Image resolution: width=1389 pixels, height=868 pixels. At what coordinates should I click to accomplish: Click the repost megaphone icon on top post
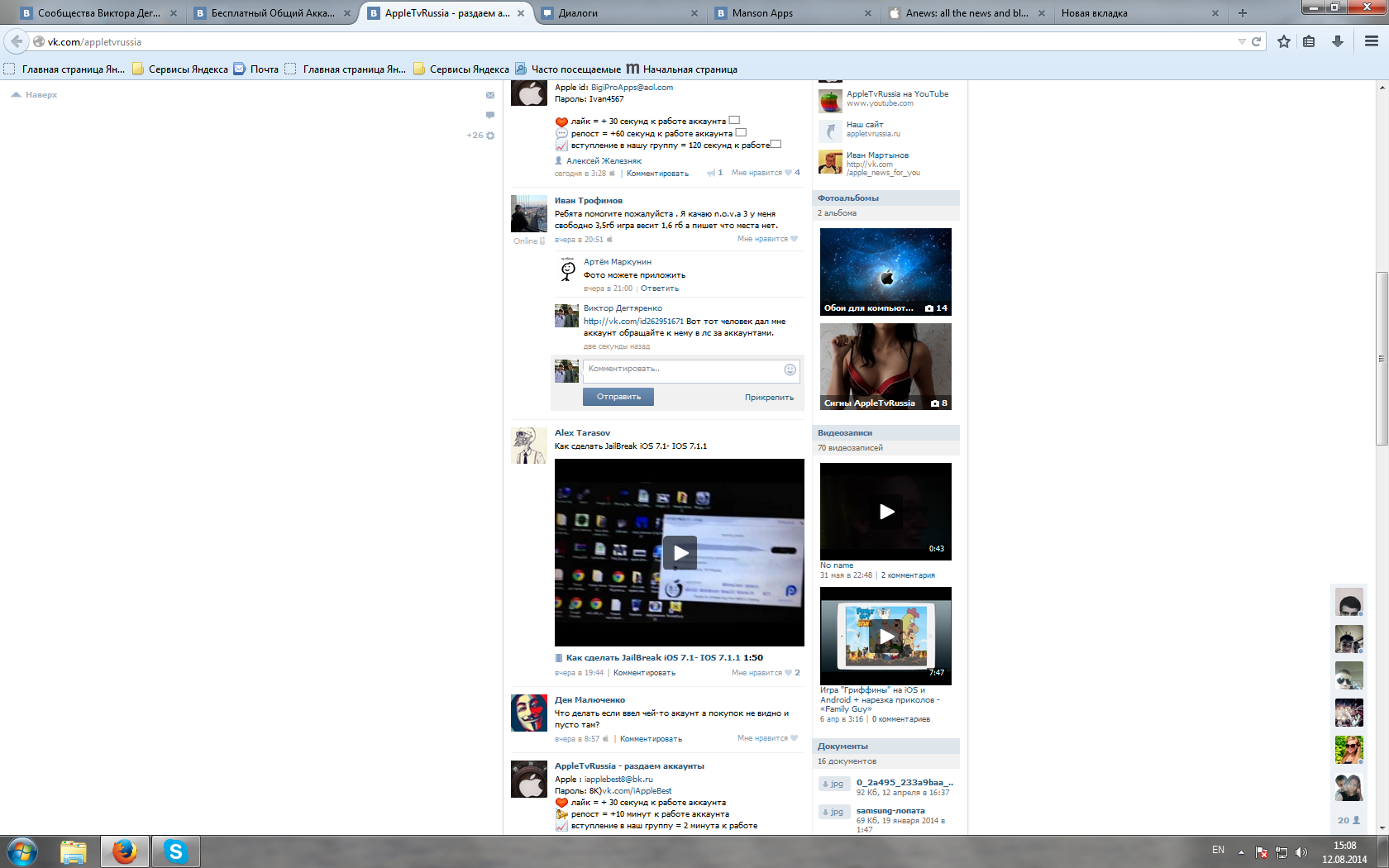click(711, 173)
